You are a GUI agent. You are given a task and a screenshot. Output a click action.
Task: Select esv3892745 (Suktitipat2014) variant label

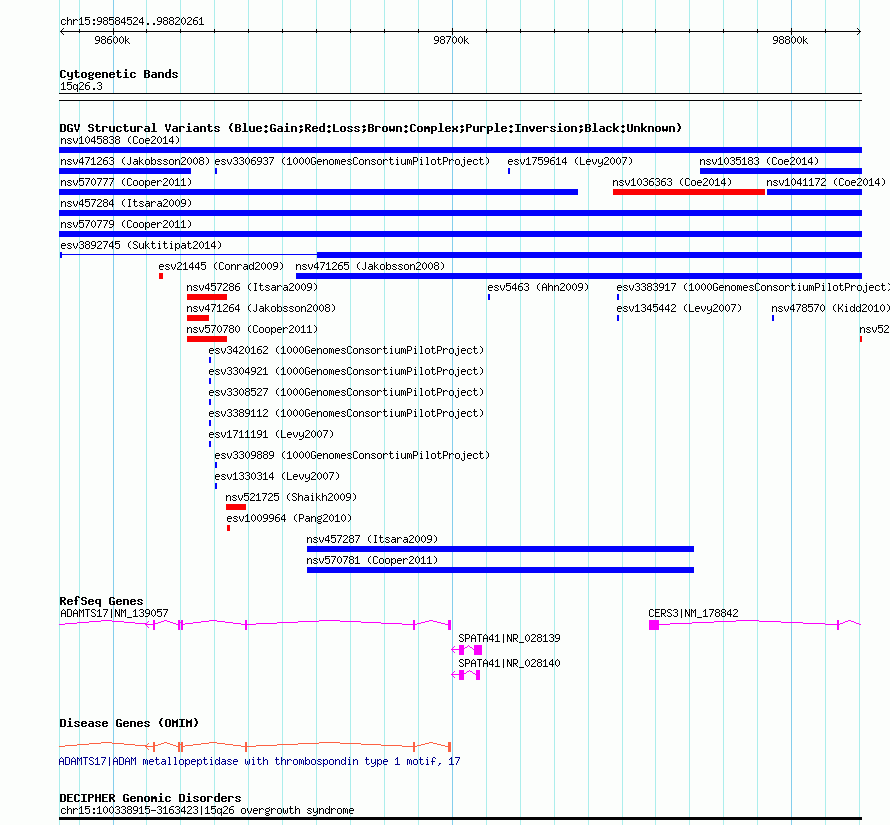point(141,245)
